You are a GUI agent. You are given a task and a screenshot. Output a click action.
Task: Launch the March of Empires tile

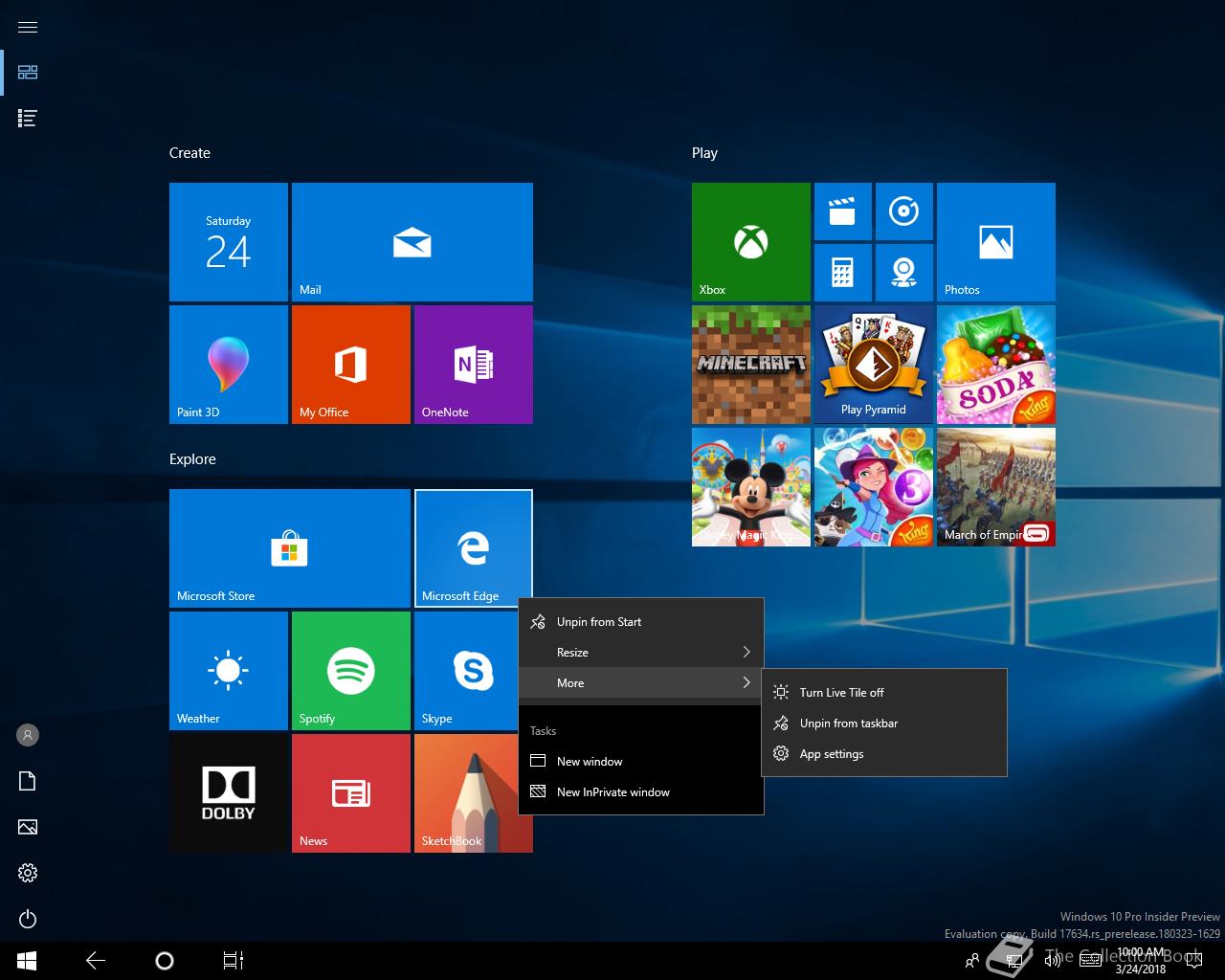coord(996,487)
